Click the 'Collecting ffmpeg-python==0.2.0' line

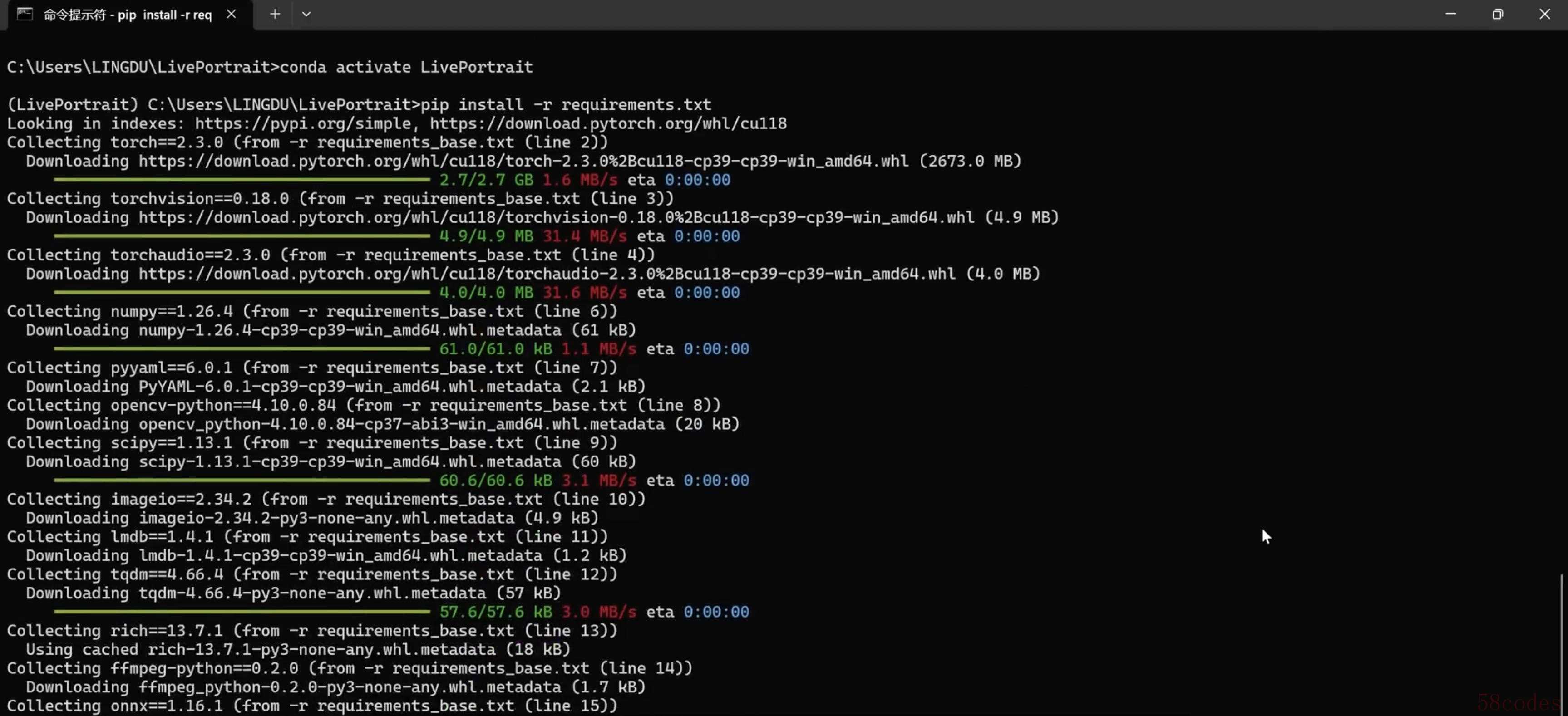(350, 668)
